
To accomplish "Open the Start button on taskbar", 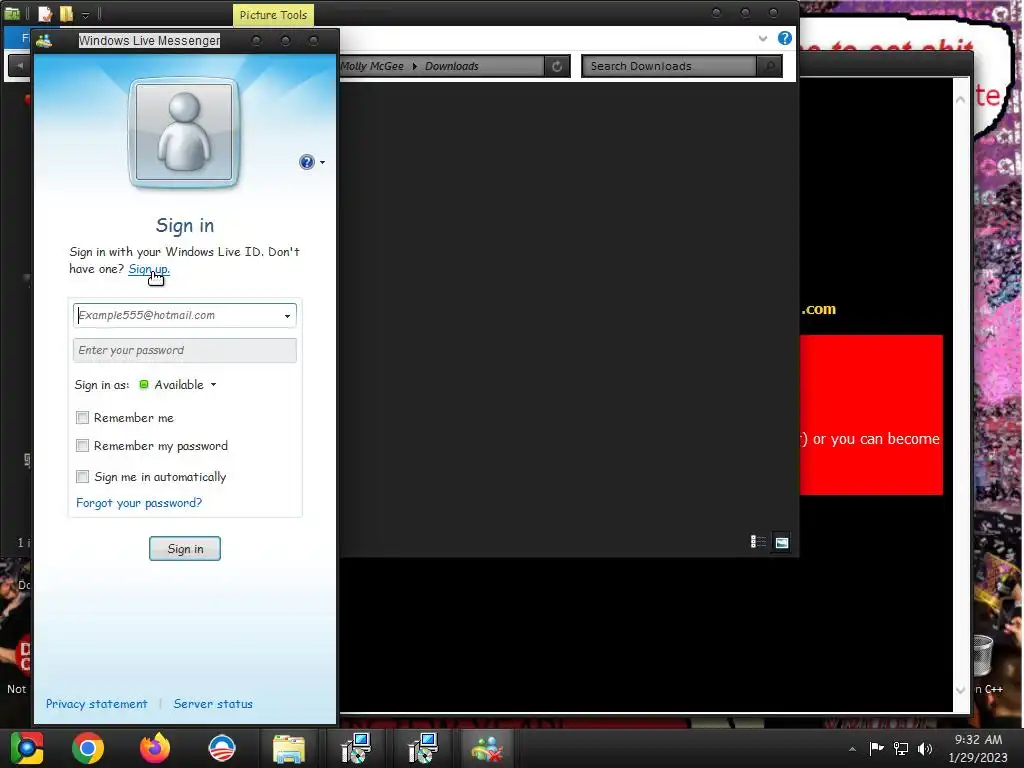I will [27, 748].
